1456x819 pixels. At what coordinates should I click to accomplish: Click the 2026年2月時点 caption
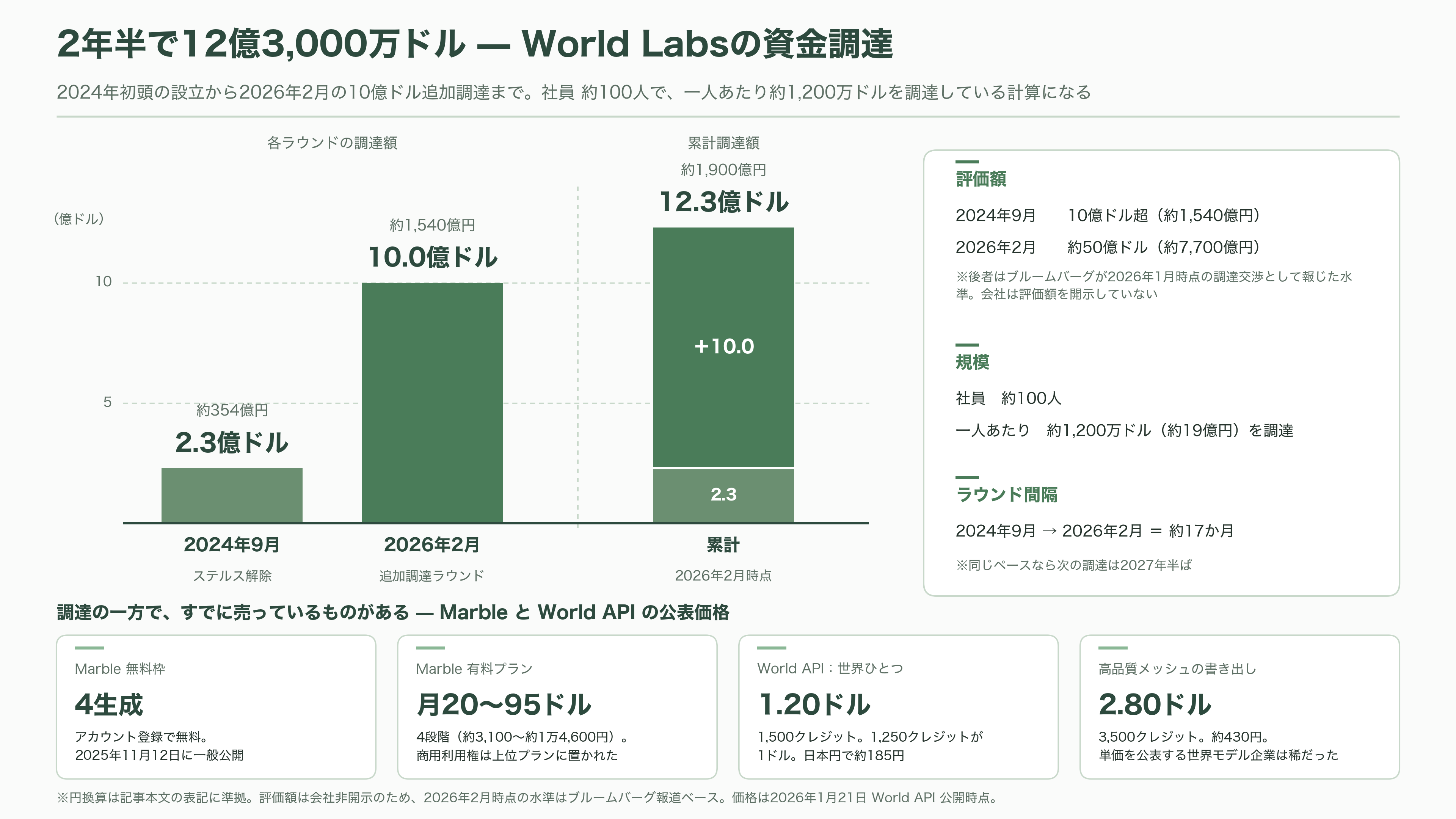coord(723,576)
